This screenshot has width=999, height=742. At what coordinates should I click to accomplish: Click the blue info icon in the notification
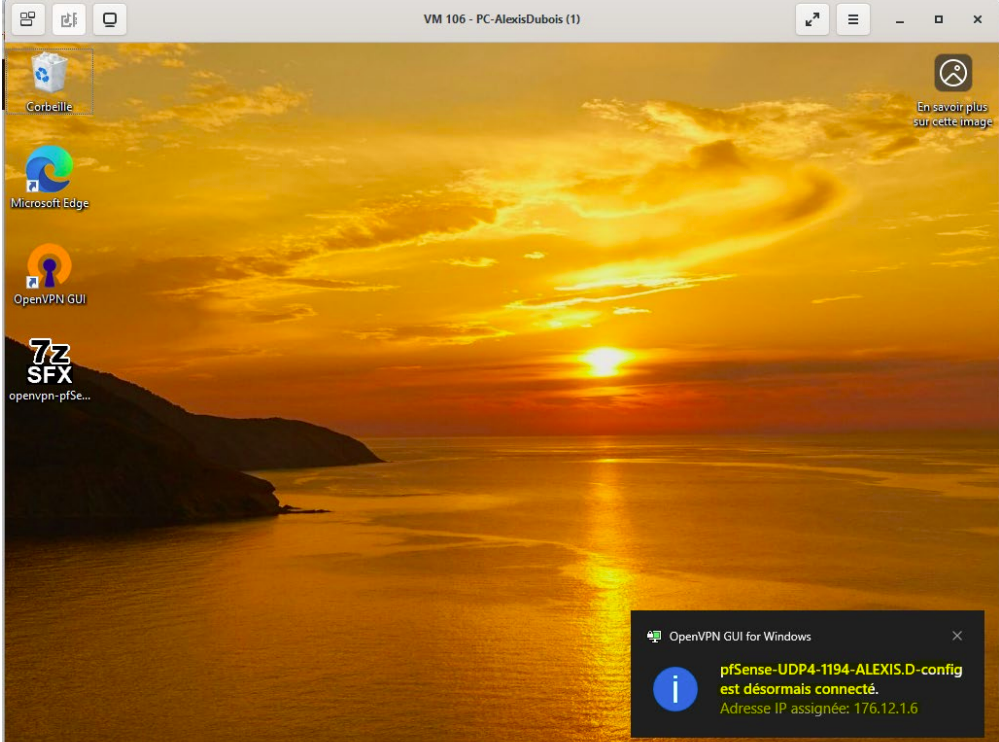click(675, 688)
